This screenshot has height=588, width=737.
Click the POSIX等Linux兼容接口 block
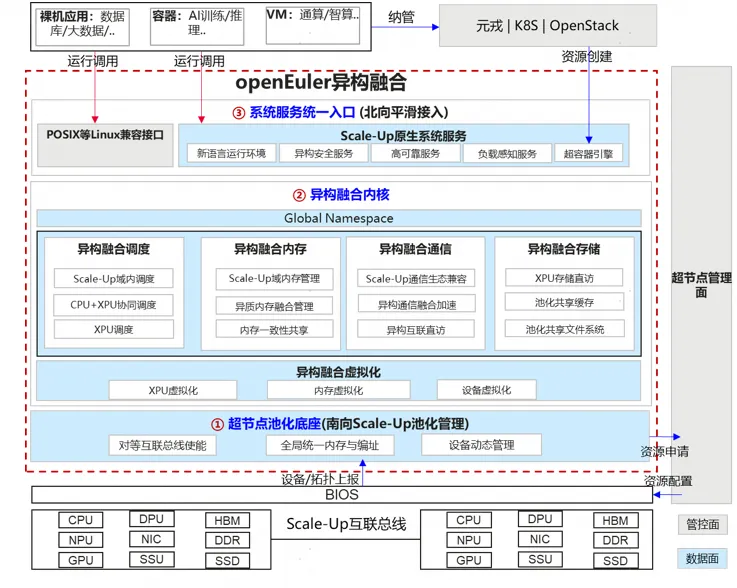coord(104,134)
